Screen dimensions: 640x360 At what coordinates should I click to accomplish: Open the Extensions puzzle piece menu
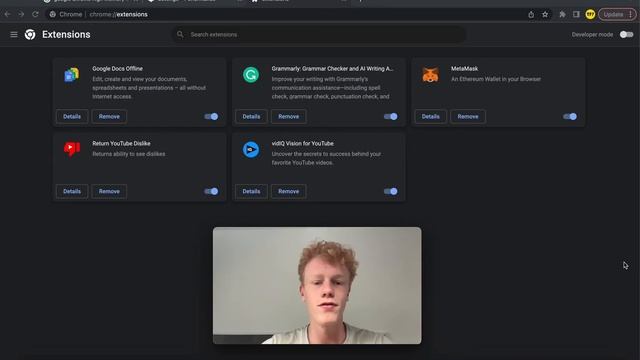562,15
